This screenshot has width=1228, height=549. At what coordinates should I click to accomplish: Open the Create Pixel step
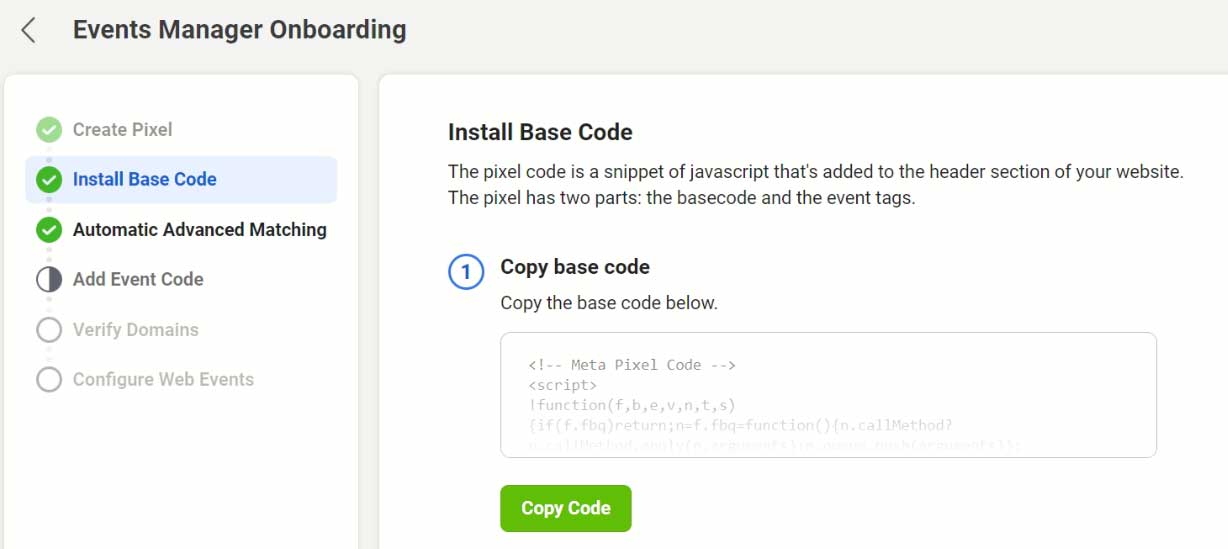(x=122, y=130)
